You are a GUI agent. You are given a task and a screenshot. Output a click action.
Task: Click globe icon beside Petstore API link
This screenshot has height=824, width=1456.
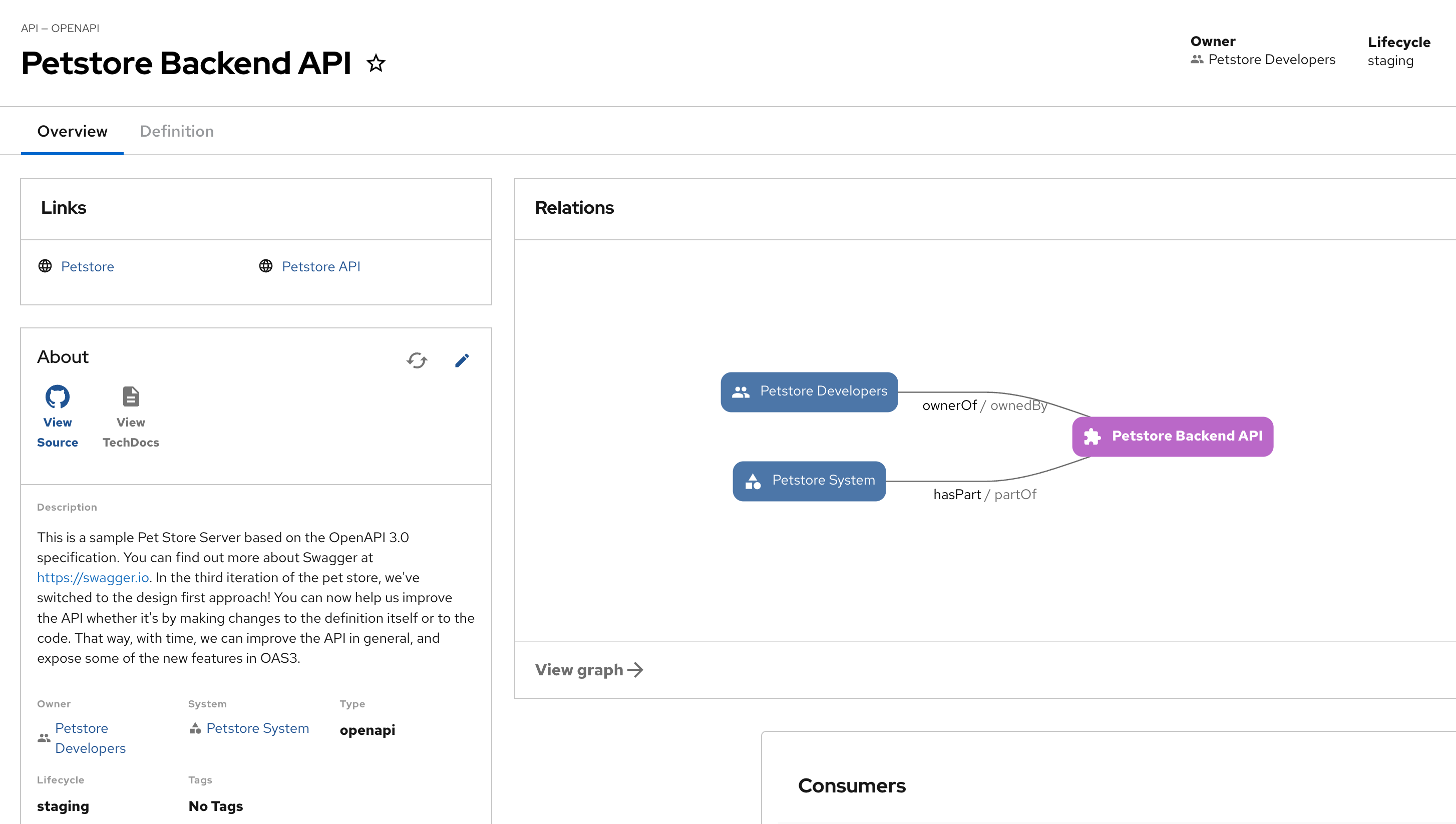tap(266, 266)
